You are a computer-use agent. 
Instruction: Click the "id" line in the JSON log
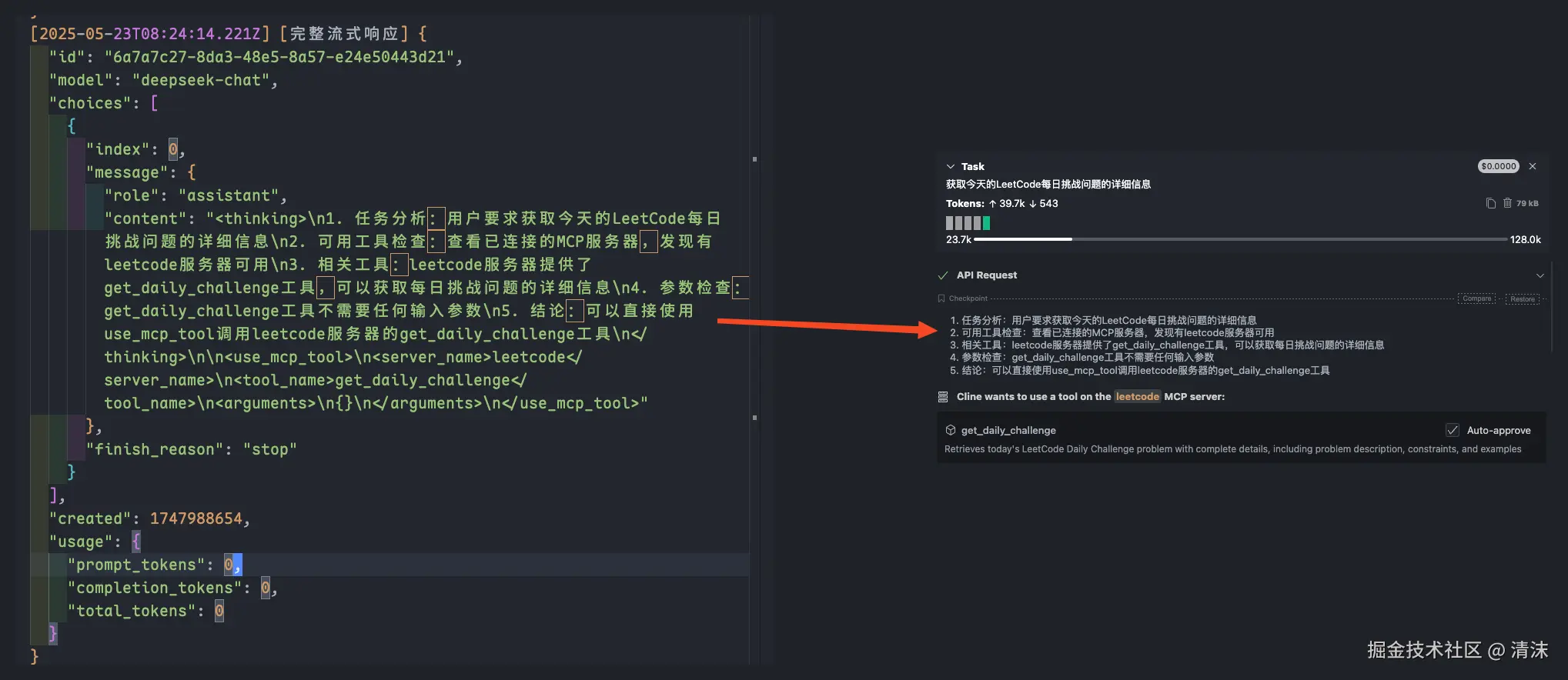(256, 57)
